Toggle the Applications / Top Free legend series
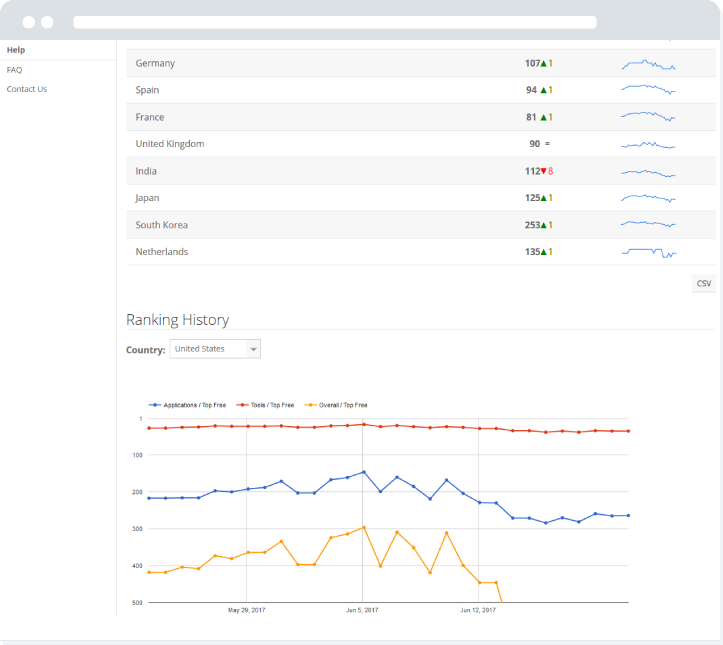The height and width of the screenshot is (645, 723). (190, 405)
